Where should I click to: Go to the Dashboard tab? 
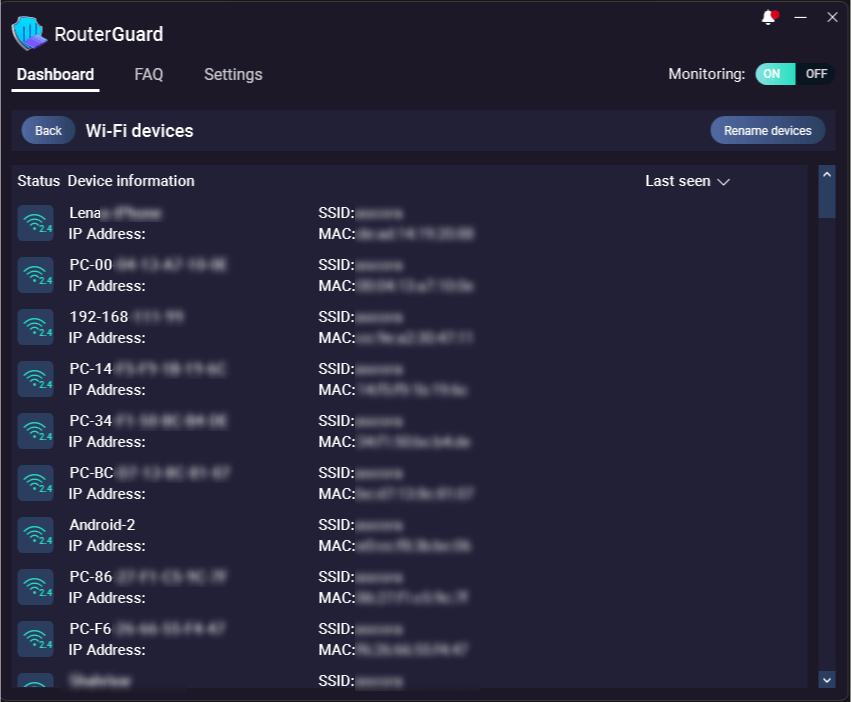[56, 75]
